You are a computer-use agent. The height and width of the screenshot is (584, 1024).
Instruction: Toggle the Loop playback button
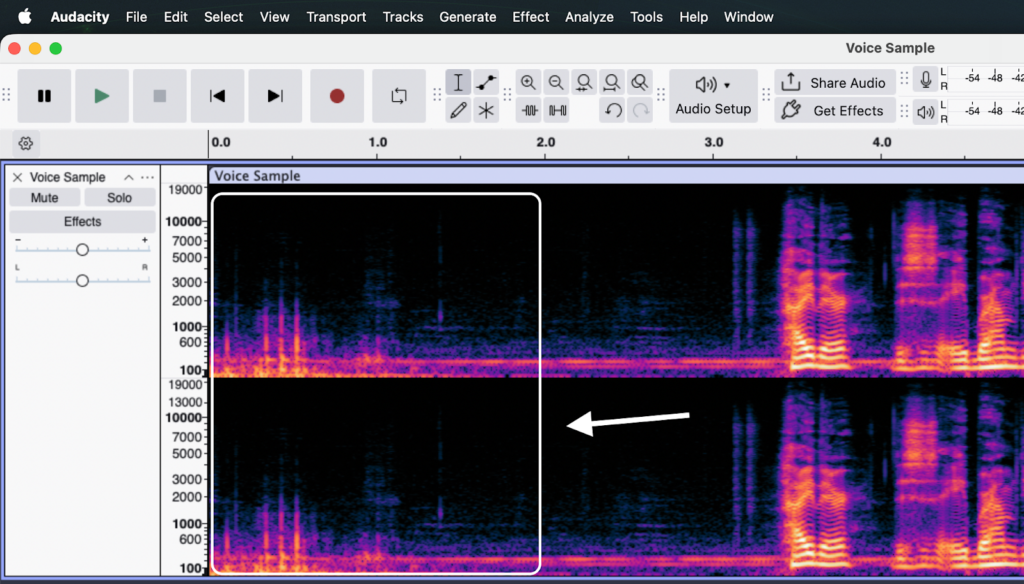click(x=399, y=96)
